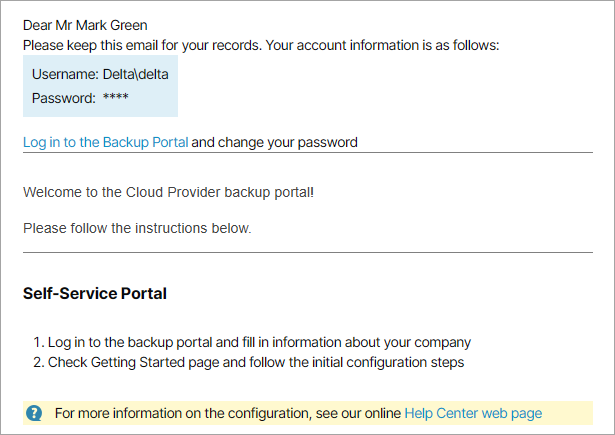615x435 pixels.
Task: Click the 'Password:' label
Action: [63, 98]
